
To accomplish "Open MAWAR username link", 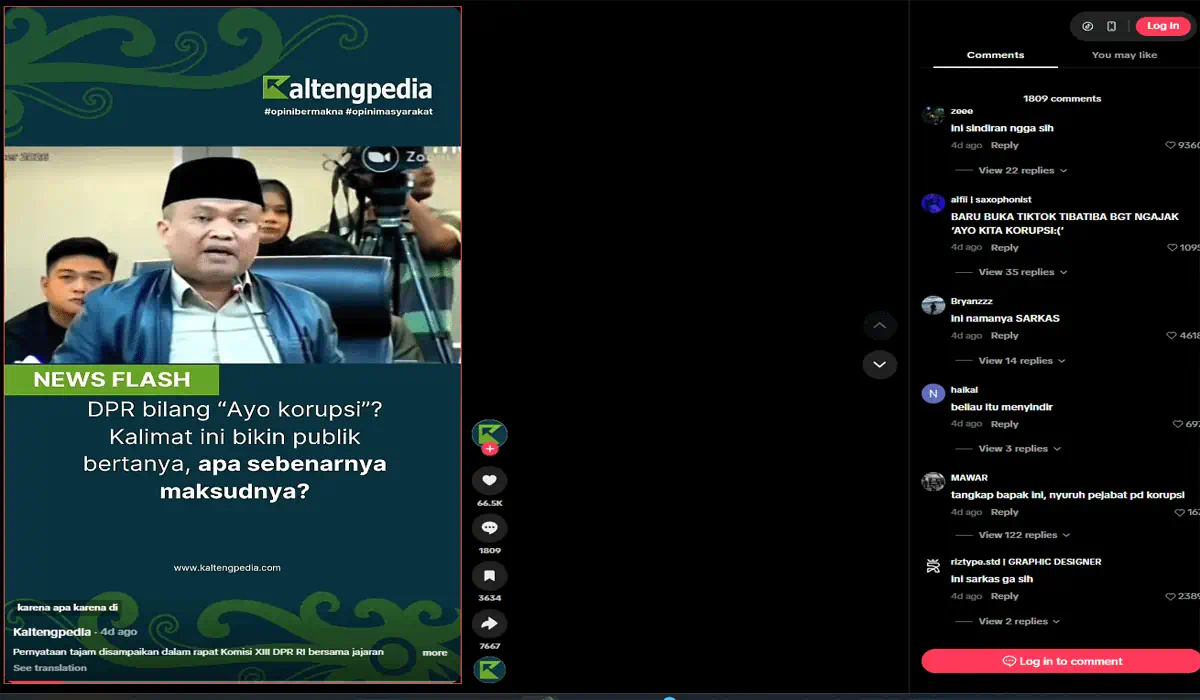I will click(x=969, y=478).
